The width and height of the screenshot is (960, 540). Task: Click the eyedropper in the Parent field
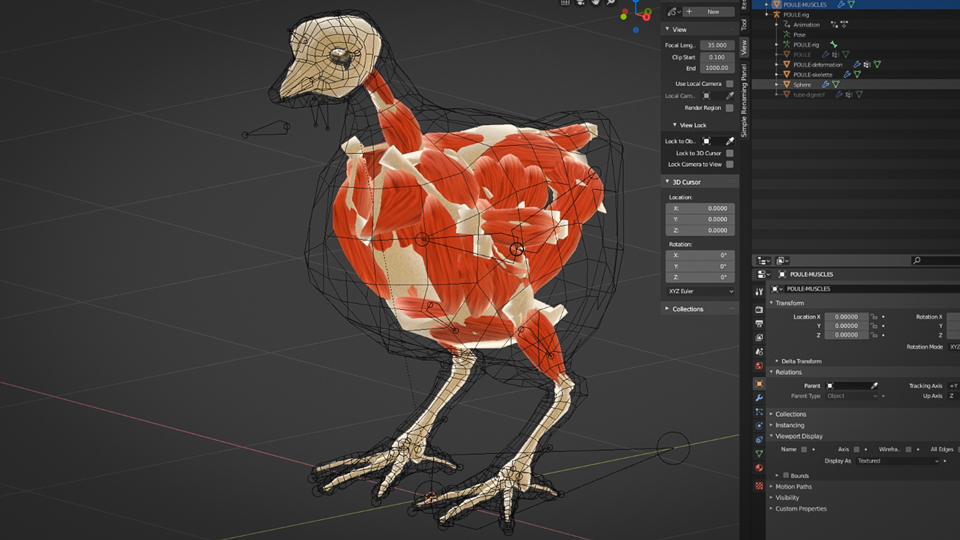point(874,386)
